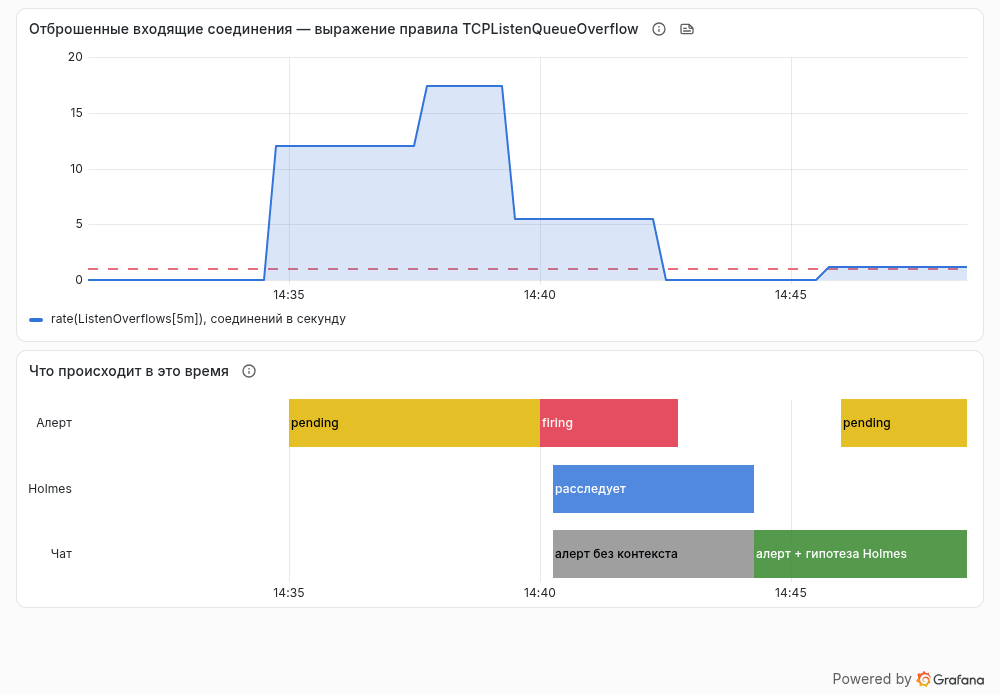Click y-axis value 15 on chart
Viewport: 1000px width, 694px height.
tap(77, 113)
